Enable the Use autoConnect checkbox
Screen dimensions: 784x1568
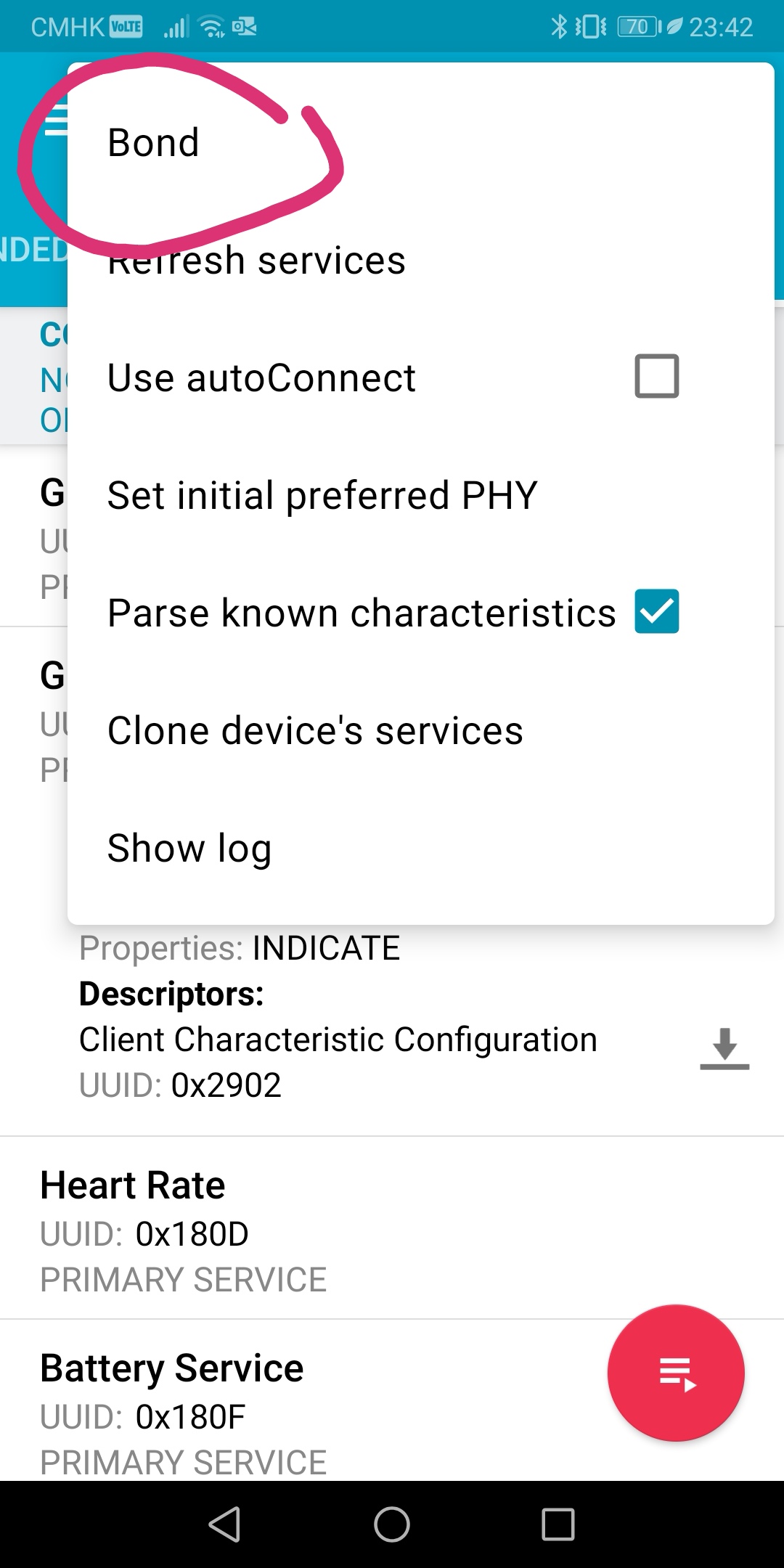pyautogui.click(x=656, y=375)
